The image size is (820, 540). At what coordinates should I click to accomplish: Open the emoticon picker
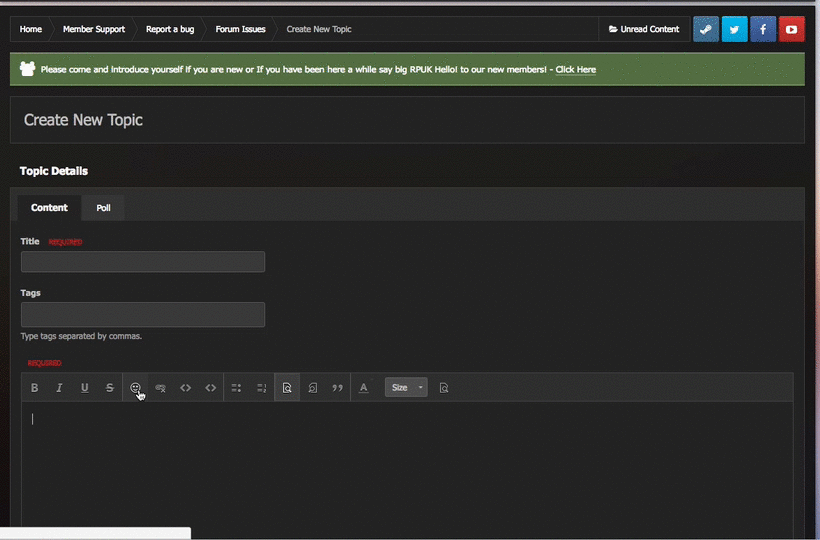pyautogui.click(x=135, y=387)
